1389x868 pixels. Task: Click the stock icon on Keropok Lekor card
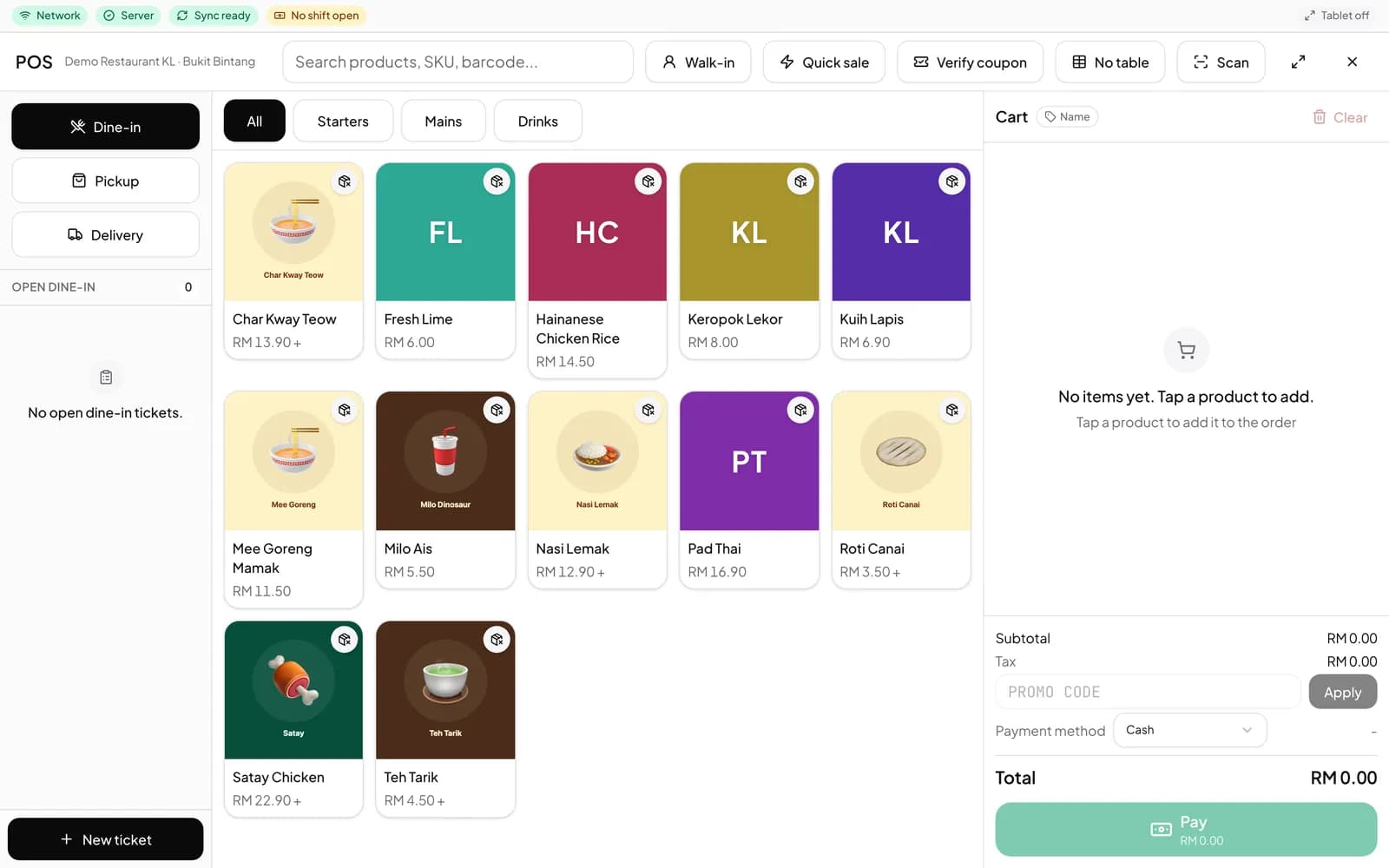(800, 181)
